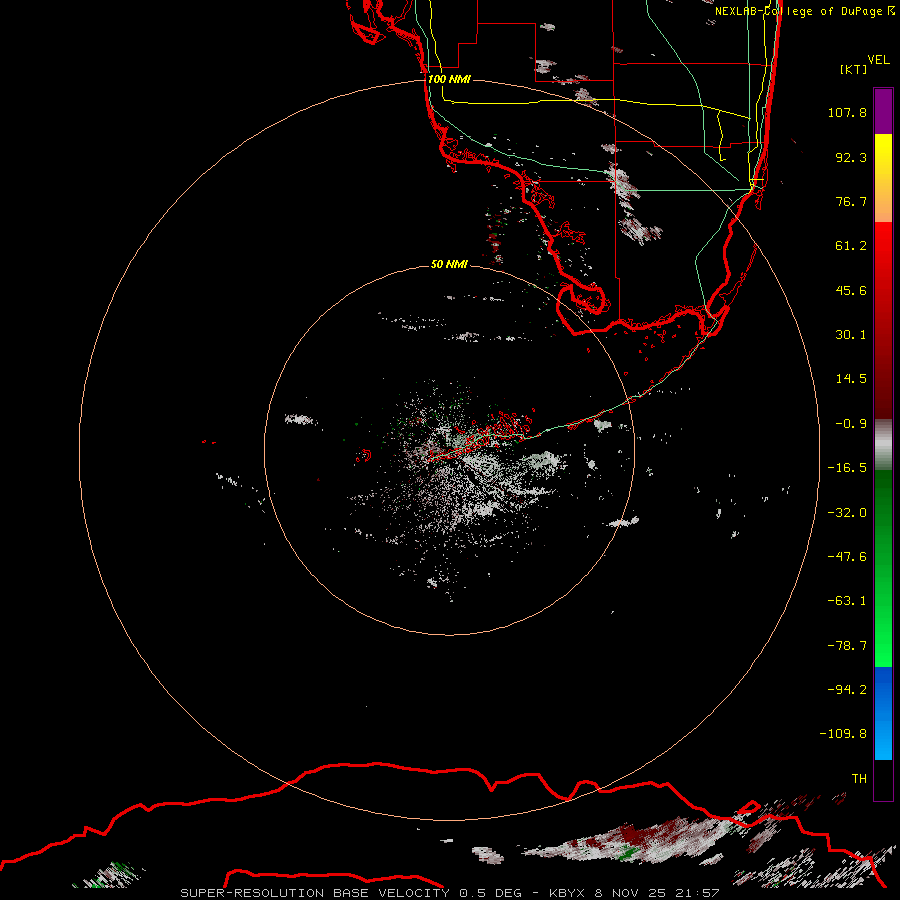The height and width of the screenshot is (900, 900).
Task: Click the -47.6 velocity scale value
Action: click(847, 557)
